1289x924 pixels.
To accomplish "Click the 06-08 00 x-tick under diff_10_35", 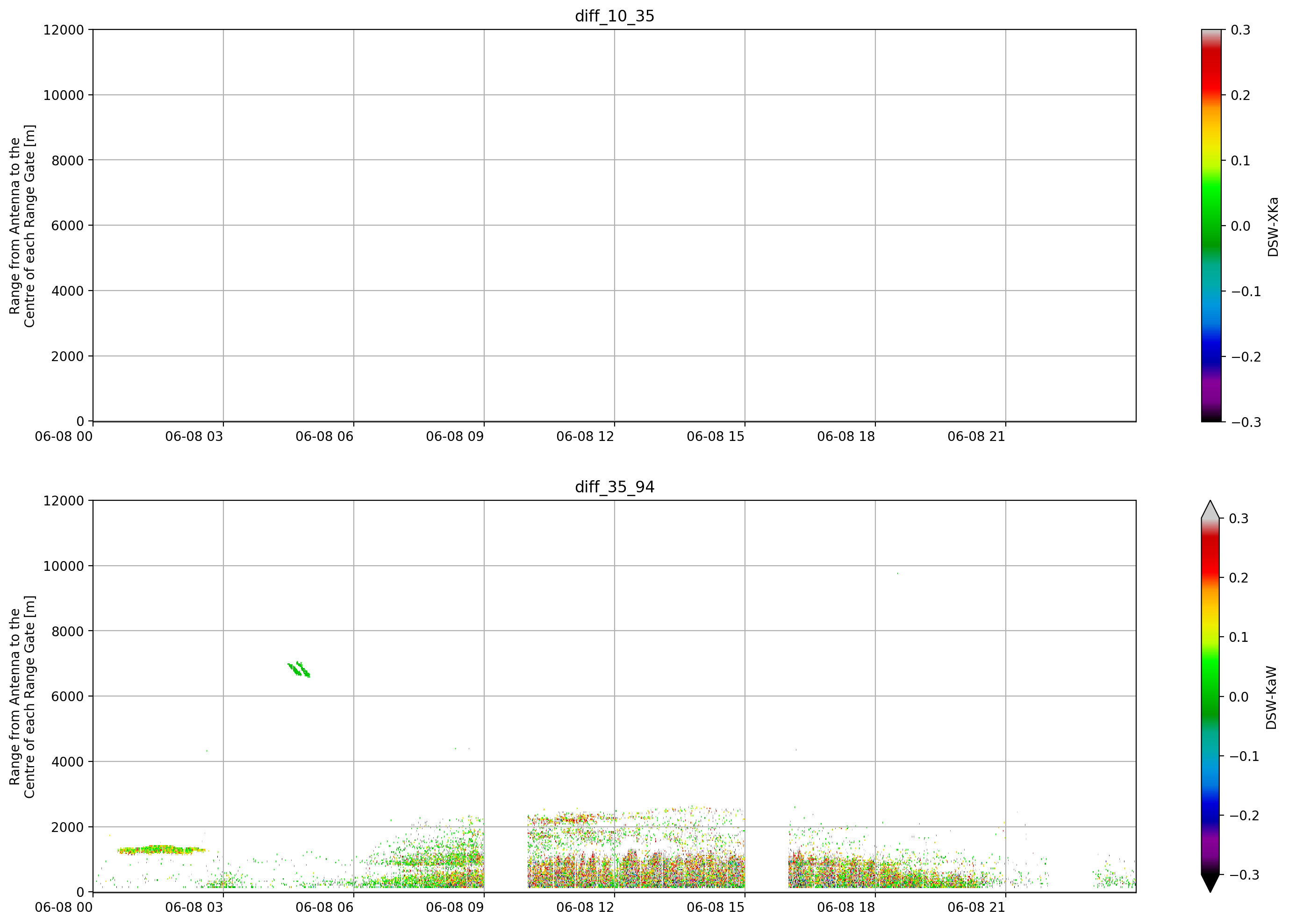I will click(64, 436).
